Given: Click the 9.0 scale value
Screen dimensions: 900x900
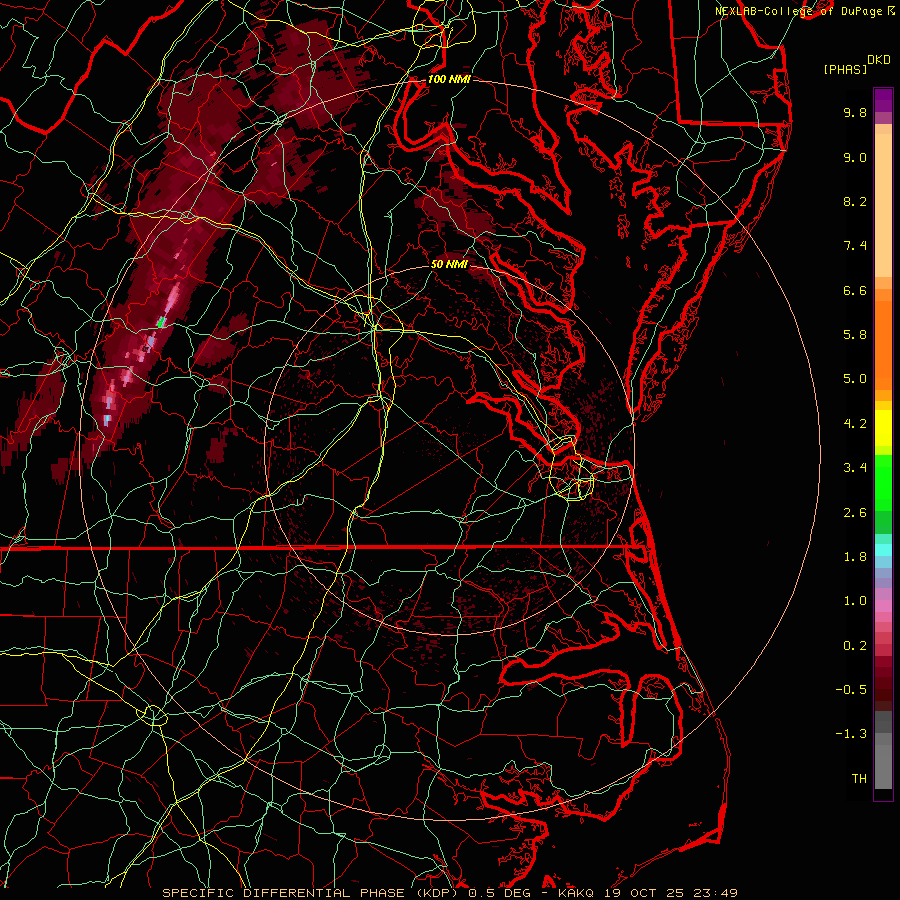Looking at the screenshot, I should 855,157.
